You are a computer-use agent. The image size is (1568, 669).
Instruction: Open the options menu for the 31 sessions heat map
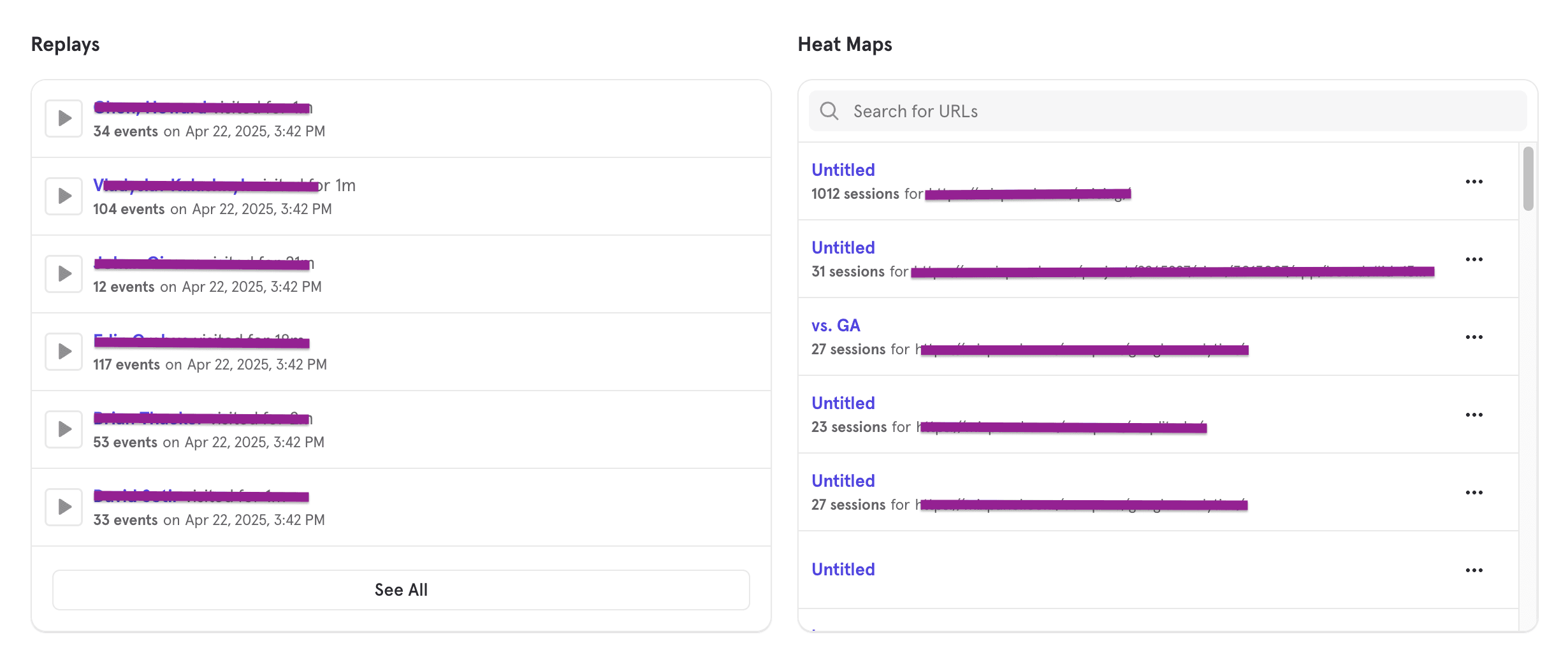[x=1476, y=259]
